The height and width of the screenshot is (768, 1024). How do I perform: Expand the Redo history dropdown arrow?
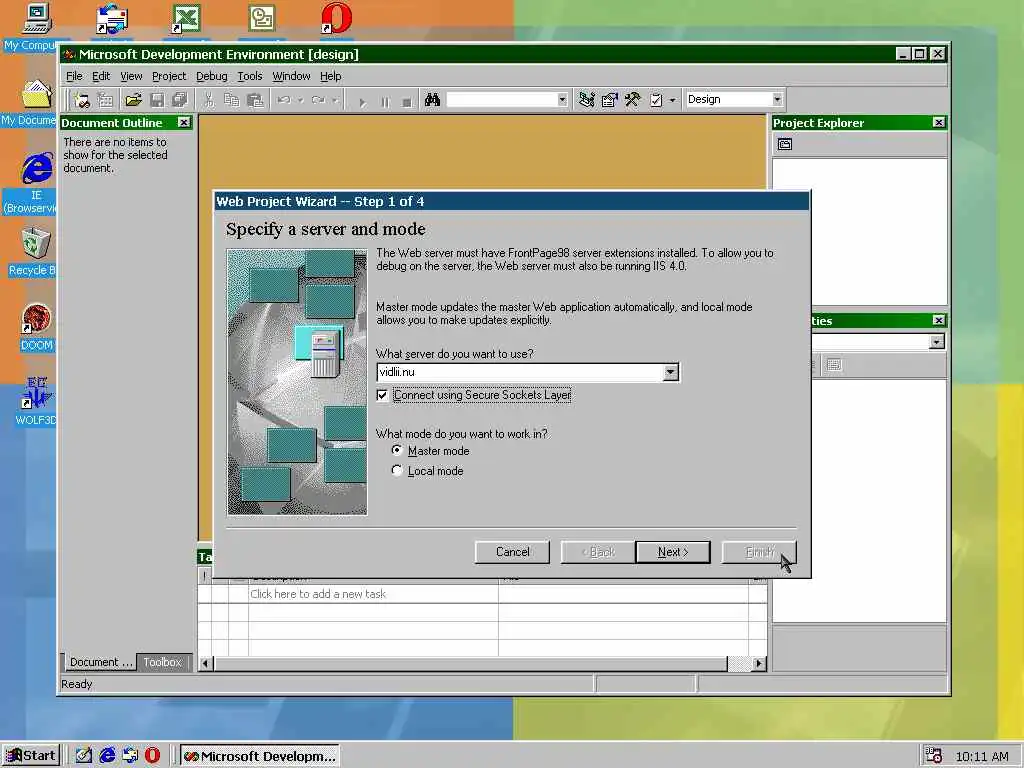(x=335, y=101)
